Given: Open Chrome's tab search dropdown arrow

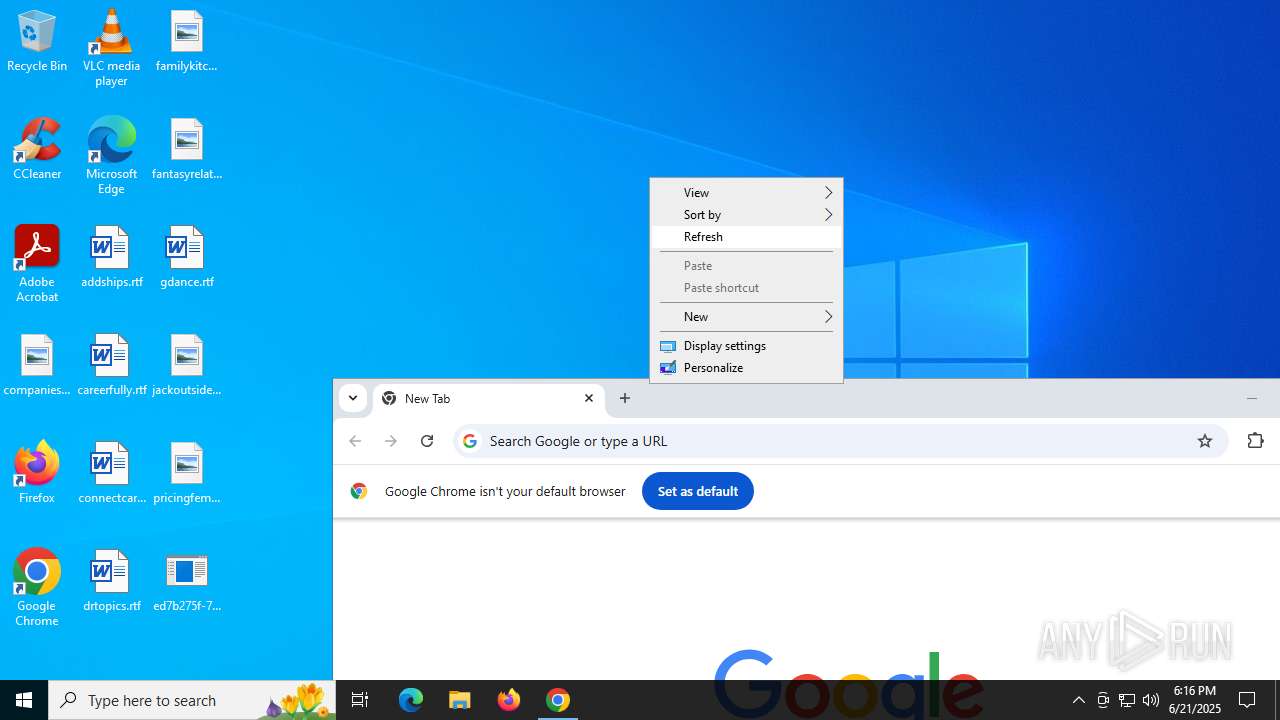Looking at the screenshot, I should click(353, 398).
